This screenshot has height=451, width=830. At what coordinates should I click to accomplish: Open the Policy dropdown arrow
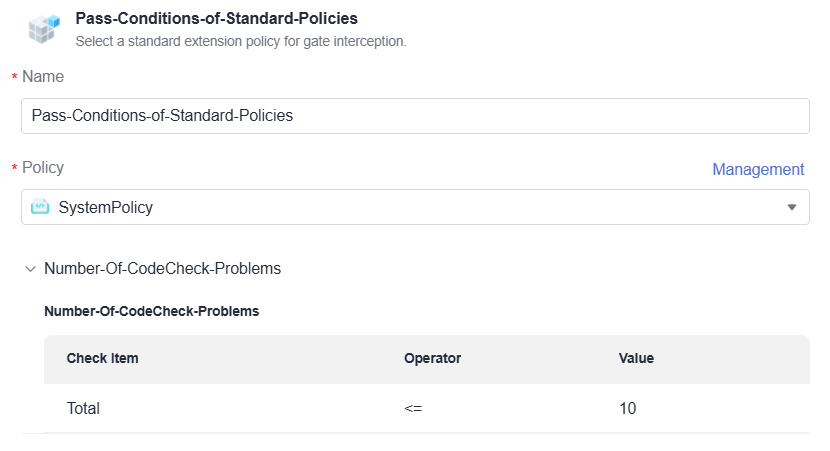coord(791,207)
